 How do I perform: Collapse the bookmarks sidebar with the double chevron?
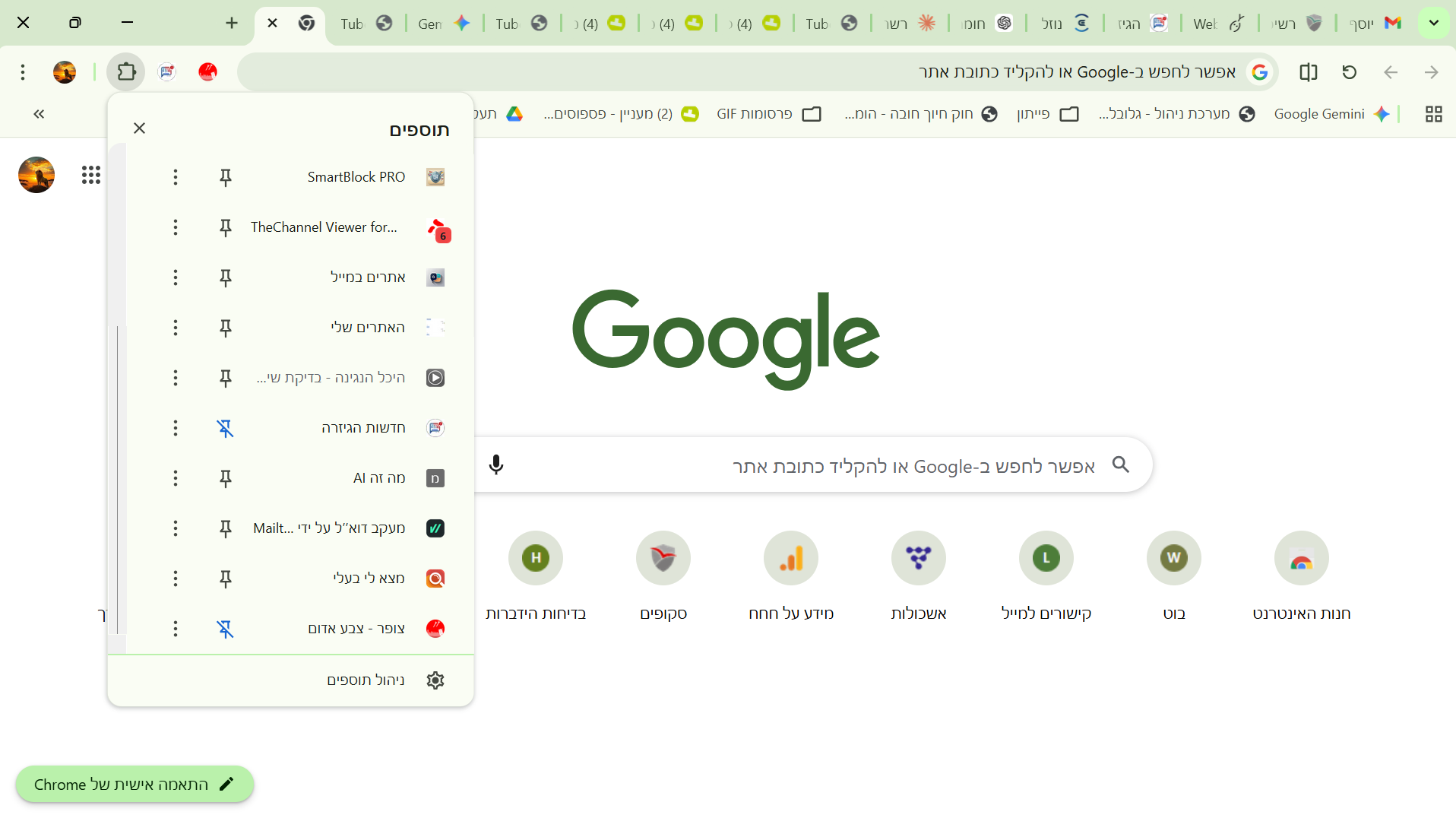(x=38, y=114)
